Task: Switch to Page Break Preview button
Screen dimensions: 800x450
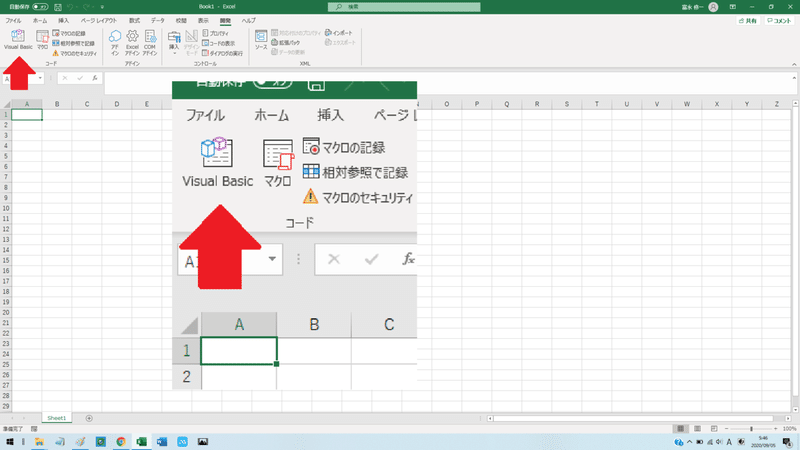Action: coord(714,429)
